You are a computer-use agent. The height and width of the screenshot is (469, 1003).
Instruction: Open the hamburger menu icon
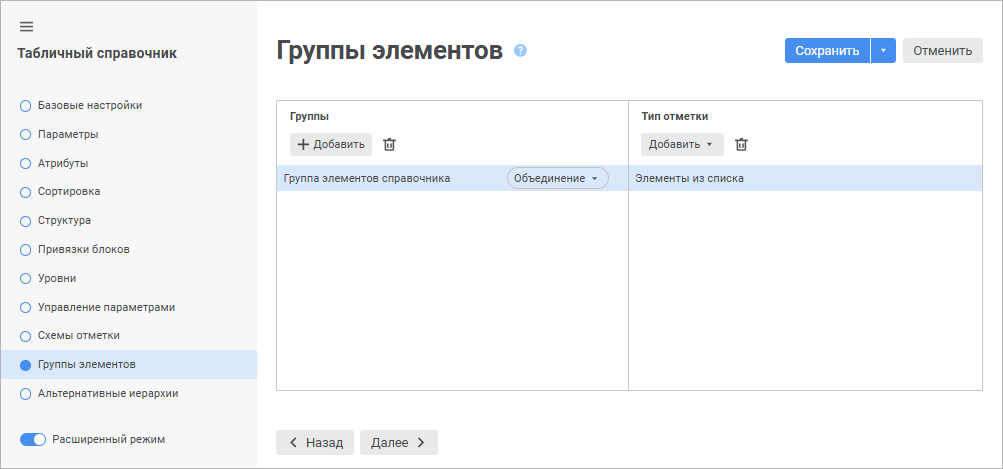point(26,27)
